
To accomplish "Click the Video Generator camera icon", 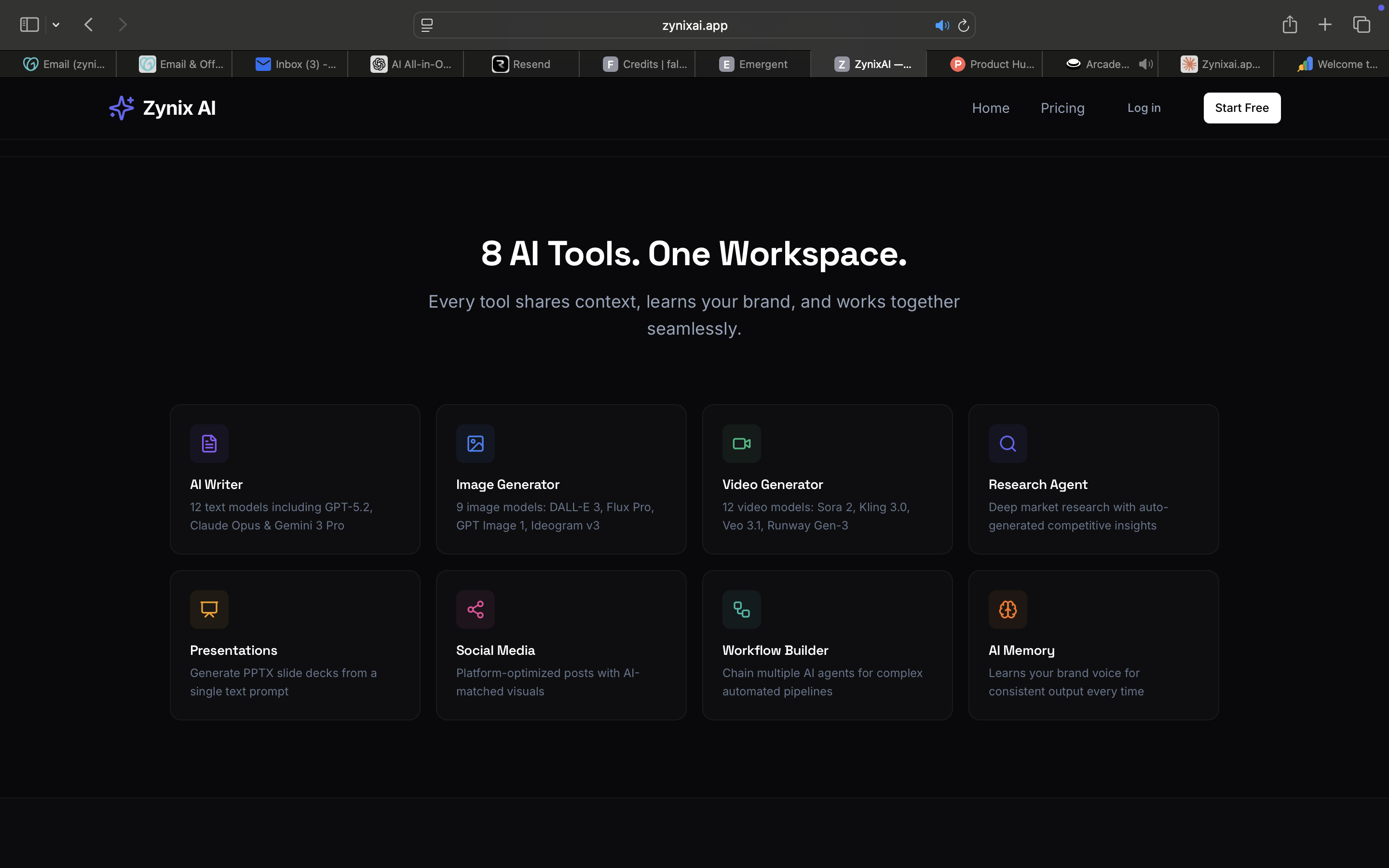I will click(741, 443).
